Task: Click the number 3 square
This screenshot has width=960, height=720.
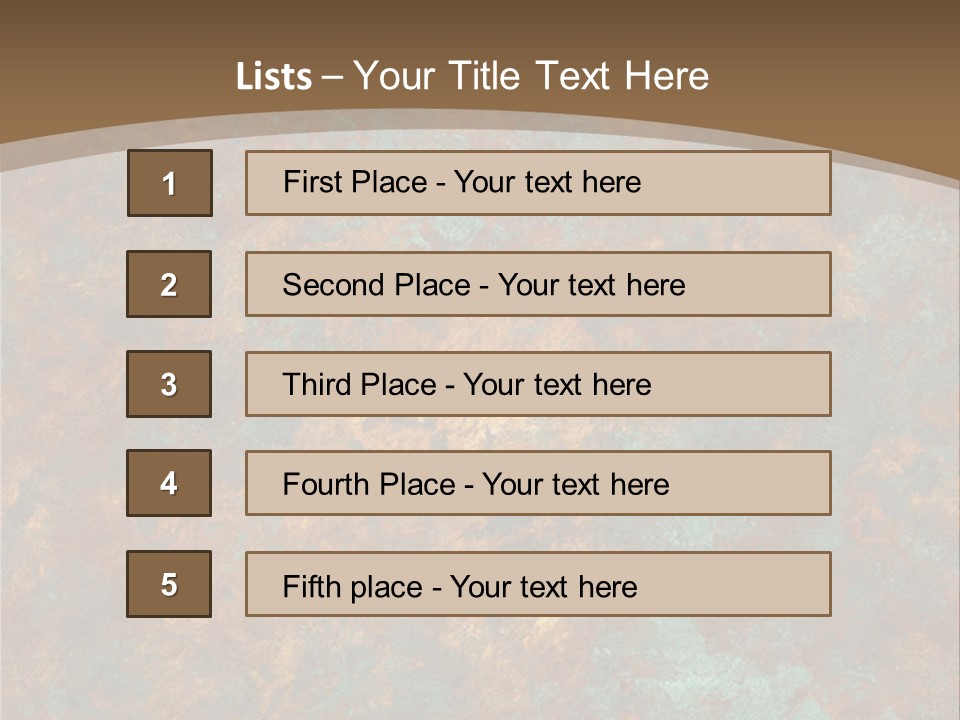Action: pyautogui.click(x=169, y=384)
